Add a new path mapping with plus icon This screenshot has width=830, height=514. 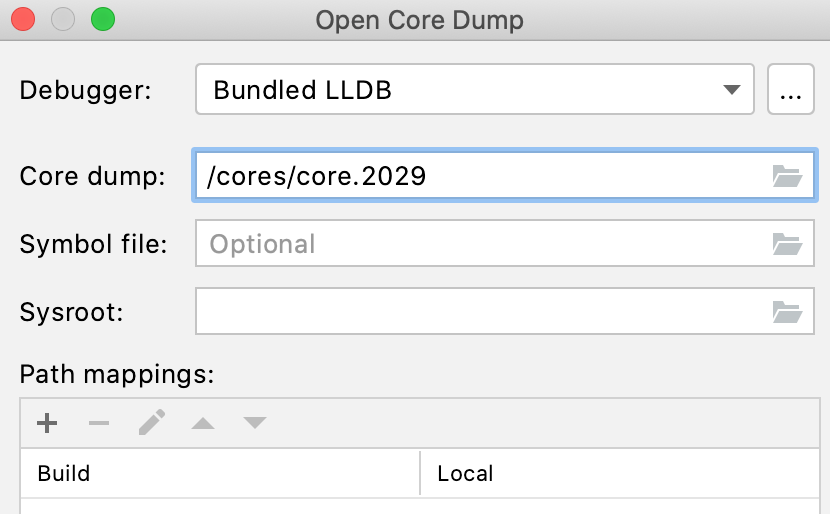point(47,423)
